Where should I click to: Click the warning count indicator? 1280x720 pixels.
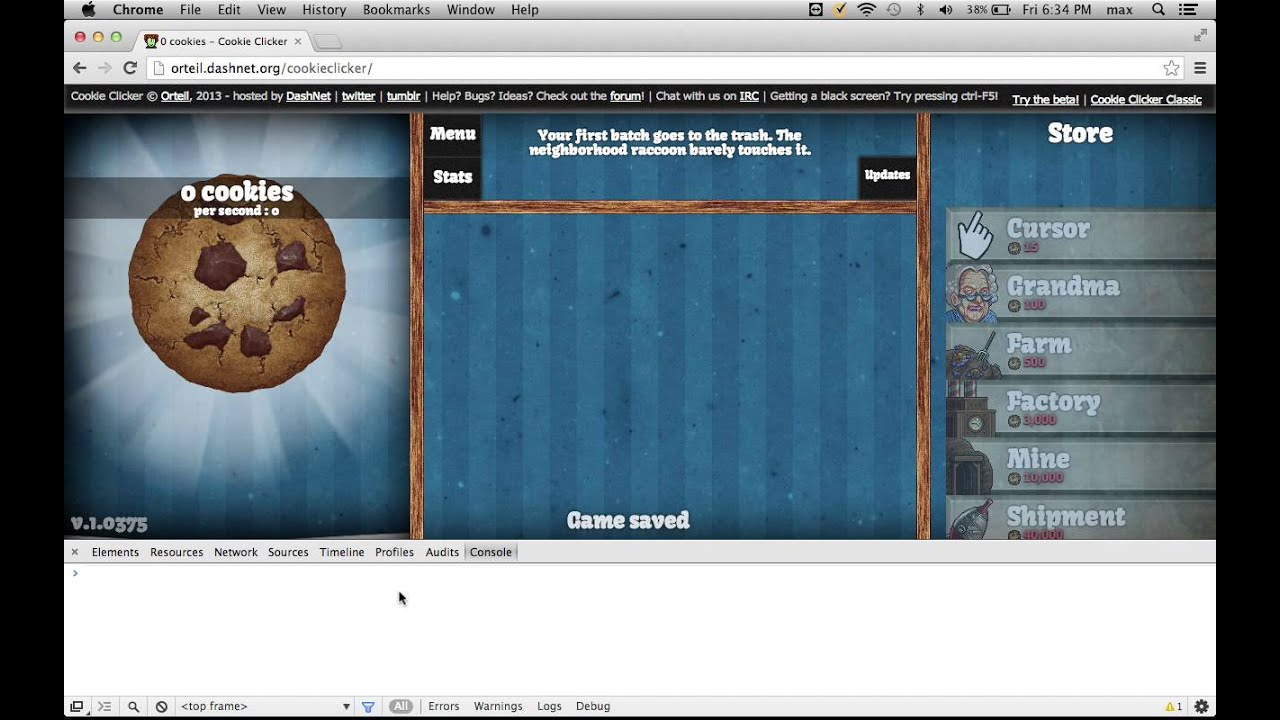pyautogui.click(x=1174, y=706)
